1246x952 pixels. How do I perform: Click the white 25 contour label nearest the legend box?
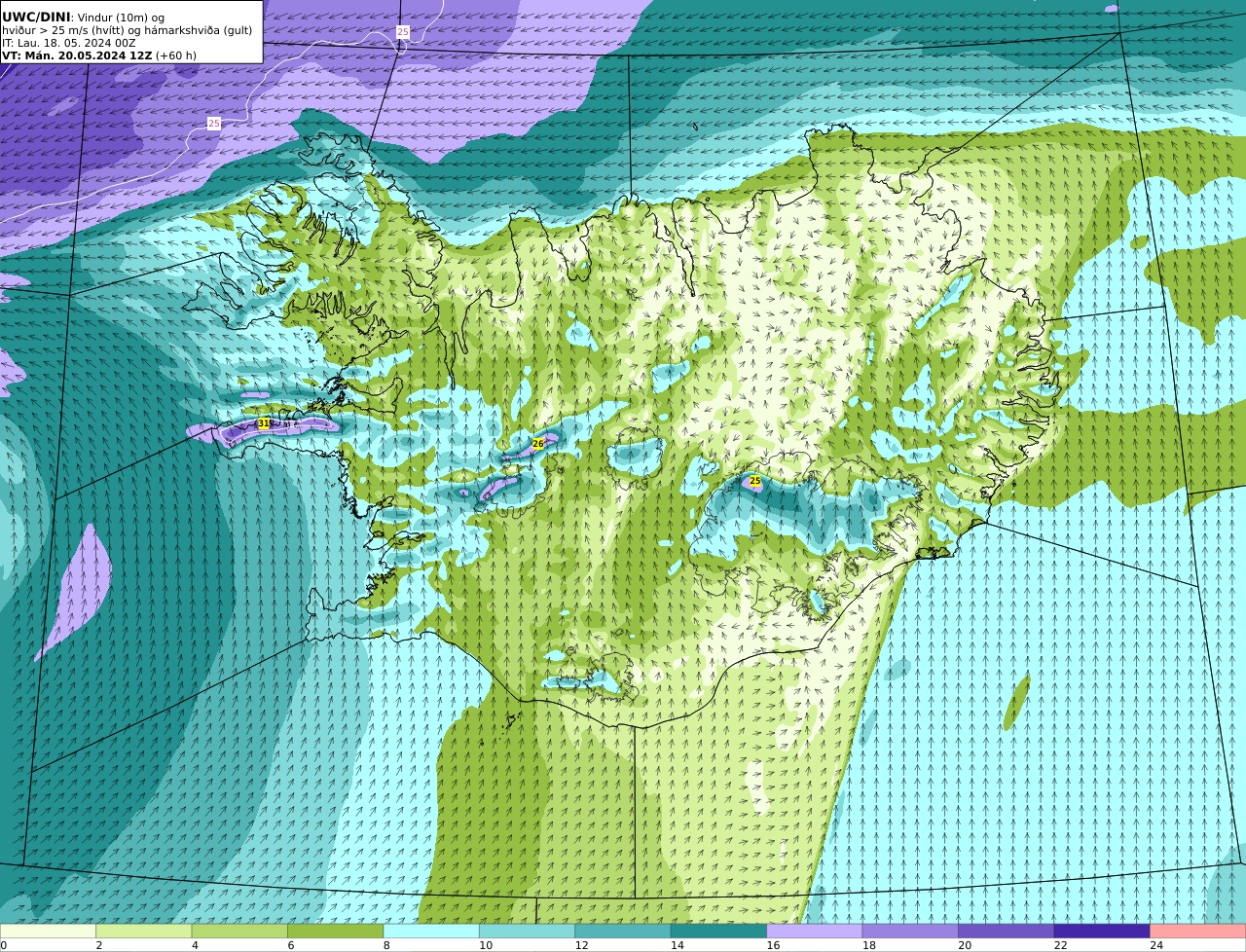(213, 123)
